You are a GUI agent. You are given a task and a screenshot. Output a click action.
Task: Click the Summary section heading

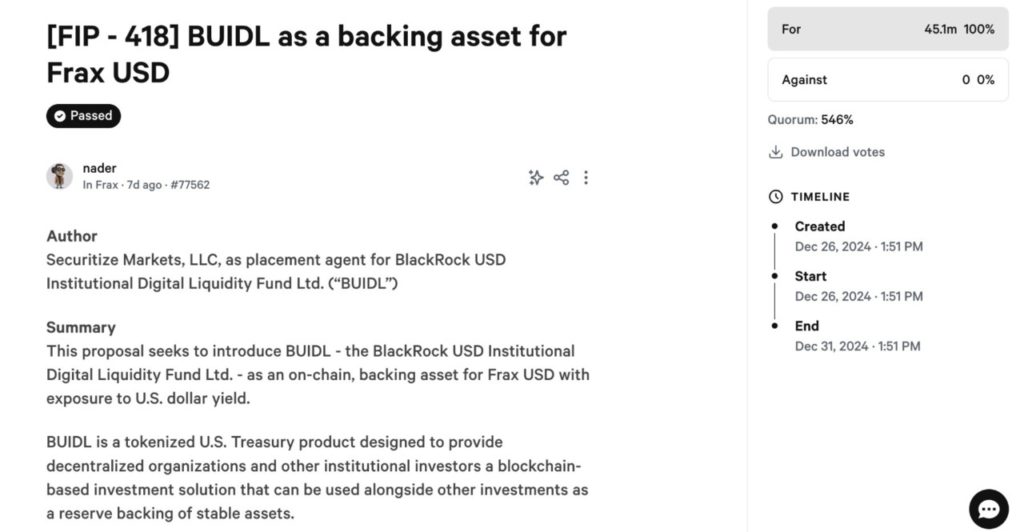pyautogui.click(x=81, y=327)
